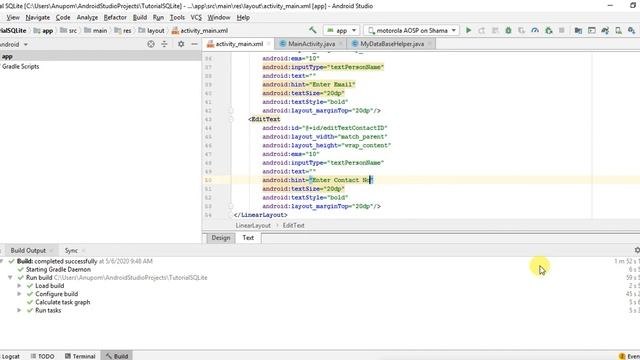This screenshot has width=640, height=360.
Task: Switch to the Design view tab
Action: [x=220, y=238]
